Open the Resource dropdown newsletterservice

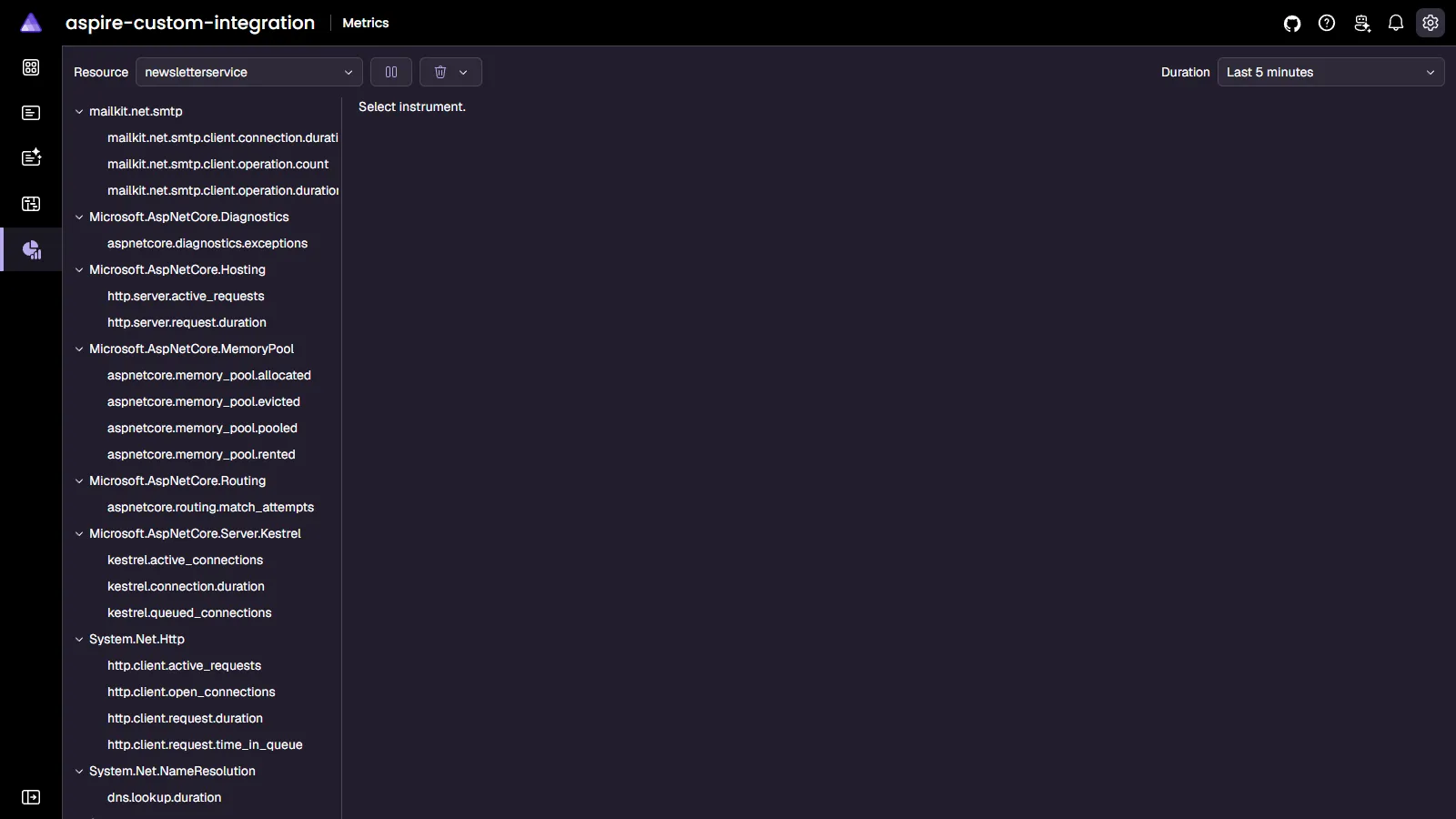pyautogui.click(x=249, y=72)
